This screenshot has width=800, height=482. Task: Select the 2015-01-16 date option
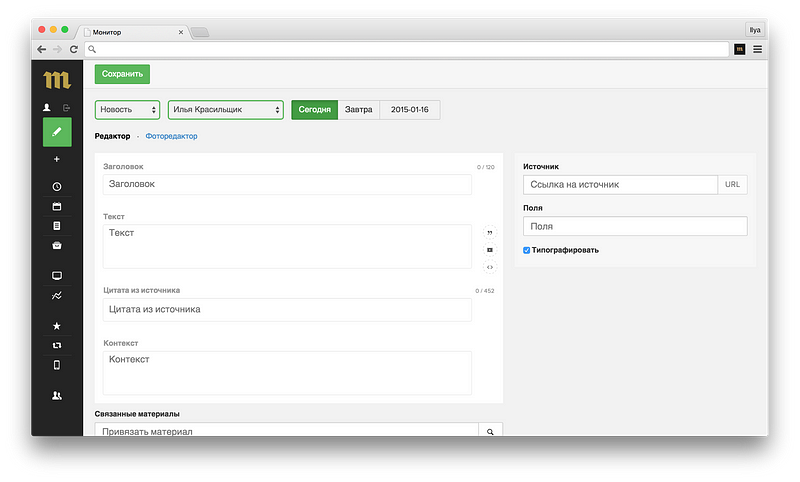[410, 110]
